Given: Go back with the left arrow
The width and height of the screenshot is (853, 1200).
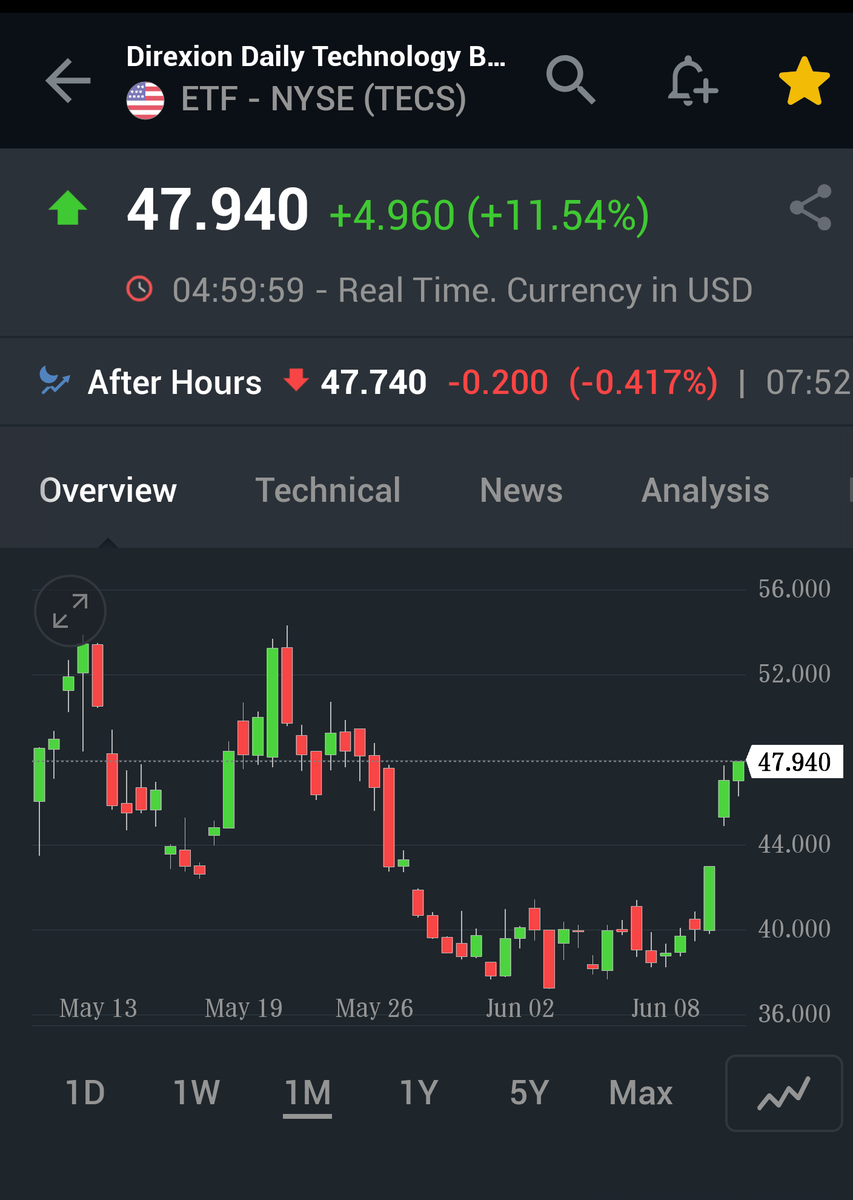Looking at the screenshot, I should [x=68, y=81].
